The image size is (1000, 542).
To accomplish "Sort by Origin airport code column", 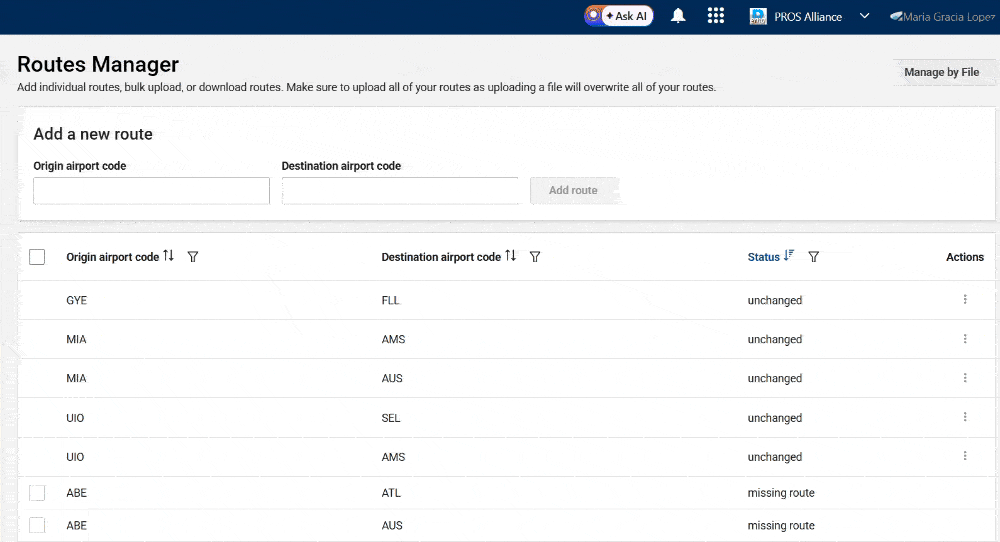I will coord(168,256).
